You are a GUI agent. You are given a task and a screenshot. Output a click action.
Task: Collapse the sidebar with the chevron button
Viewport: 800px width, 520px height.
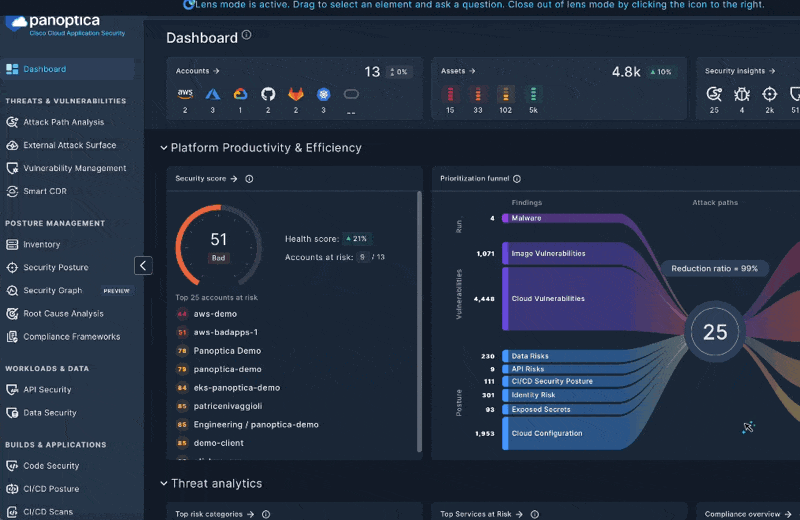[x=143, y=265]
